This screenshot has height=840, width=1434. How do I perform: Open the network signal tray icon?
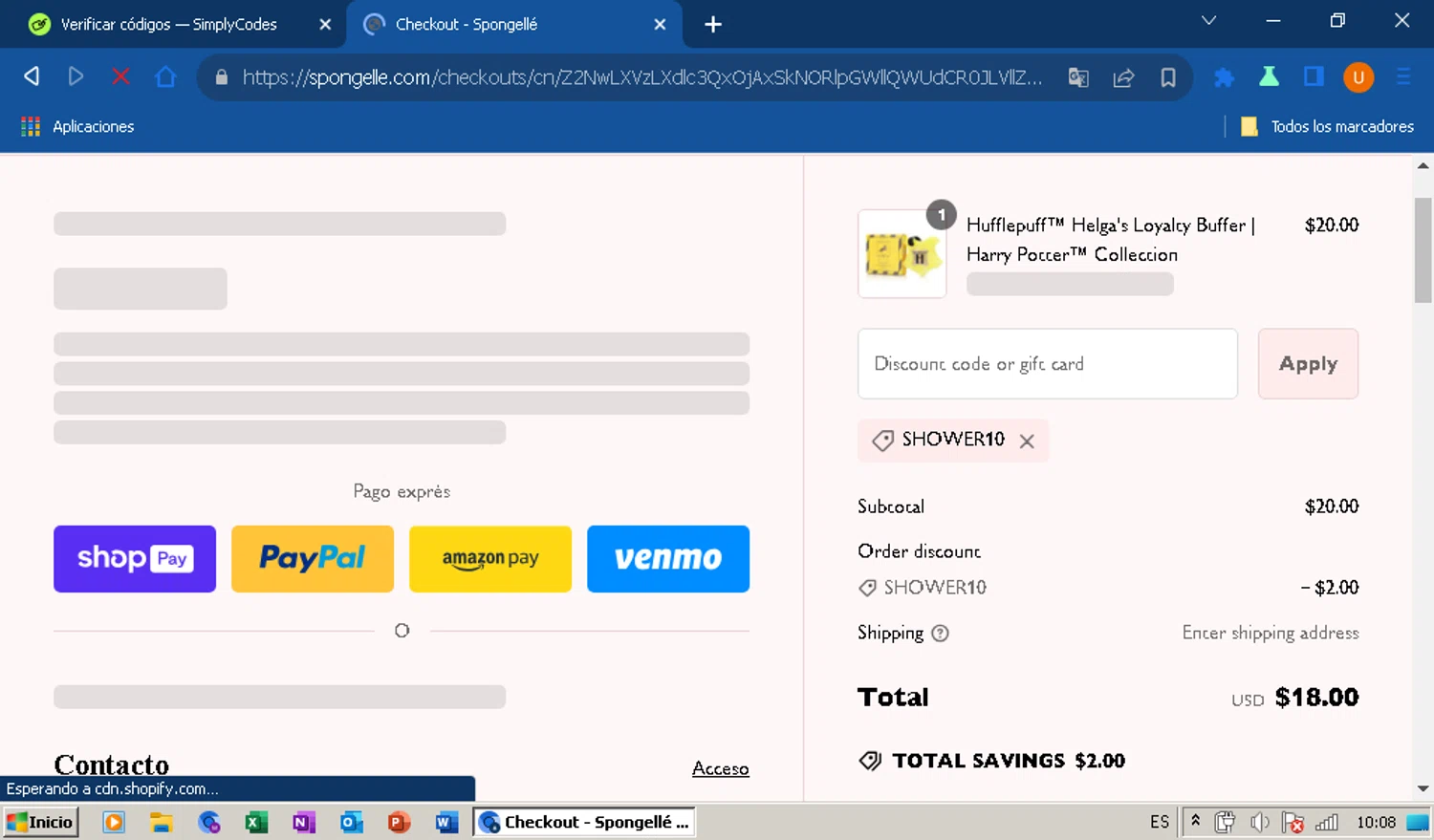[x=1327, y=822]
